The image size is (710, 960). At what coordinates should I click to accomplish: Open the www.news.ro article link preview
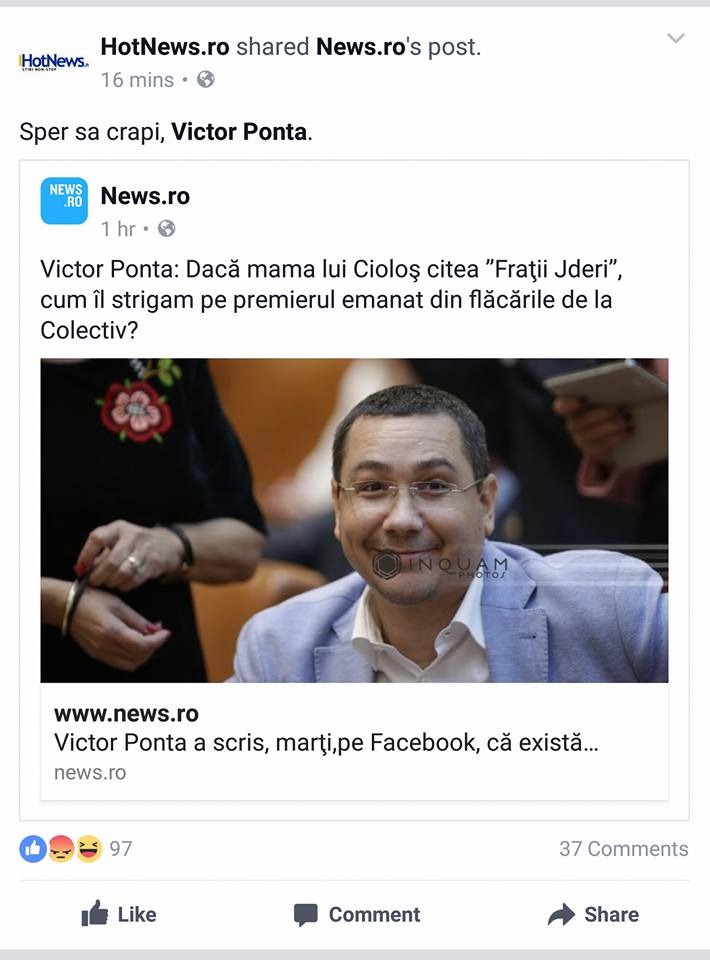pyautogui.click(x=354, y=741)
